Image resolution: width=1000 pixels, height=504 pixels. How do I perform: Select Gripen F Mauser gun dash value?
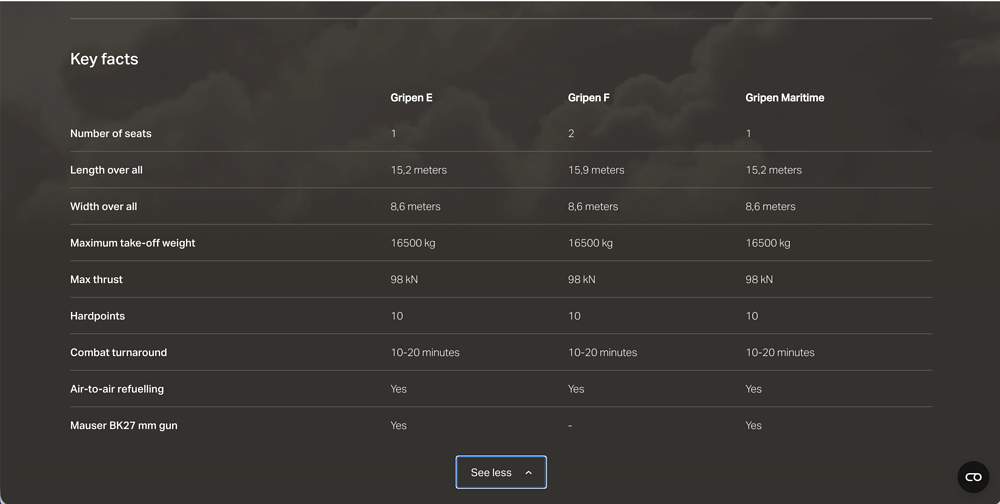pos(570,426)
